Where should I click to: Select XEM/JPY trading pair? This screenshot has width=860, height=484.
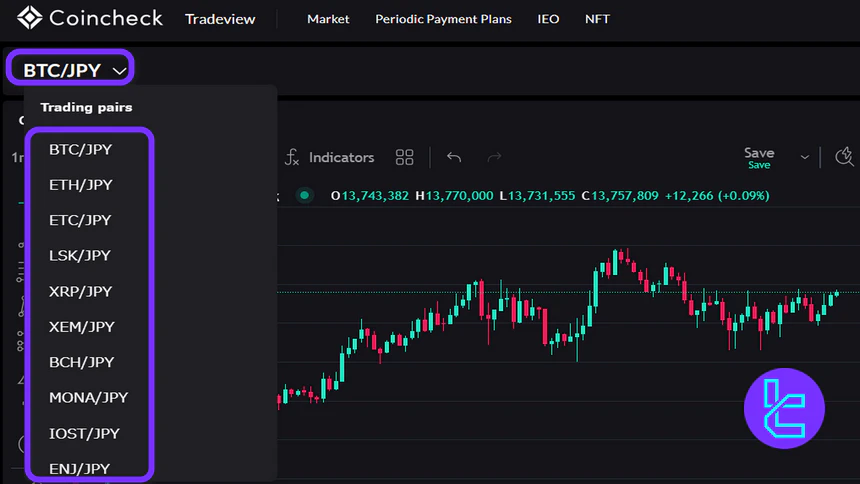[x=82, y=327]
